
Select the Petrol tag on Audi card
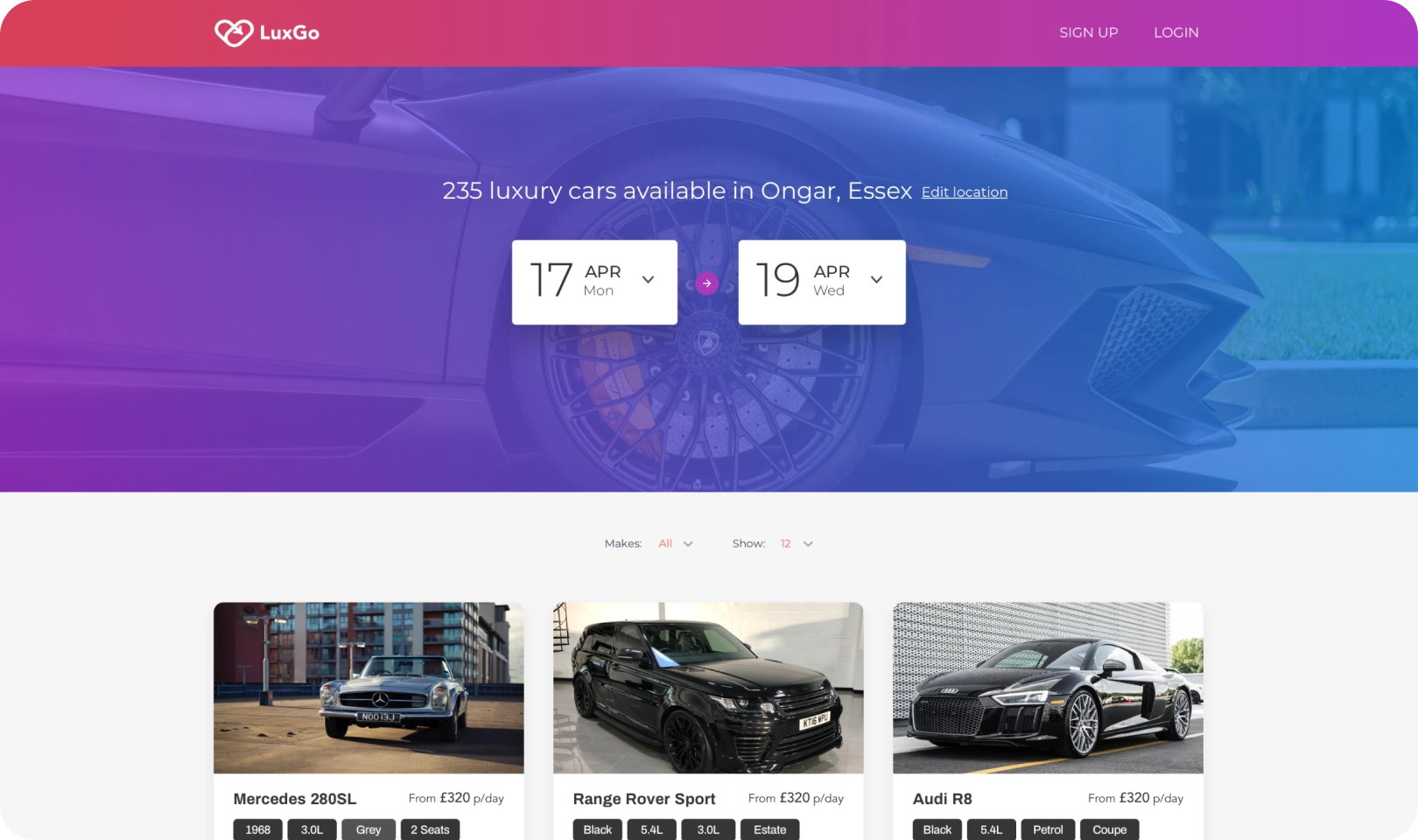click(x=1048, y=829)
